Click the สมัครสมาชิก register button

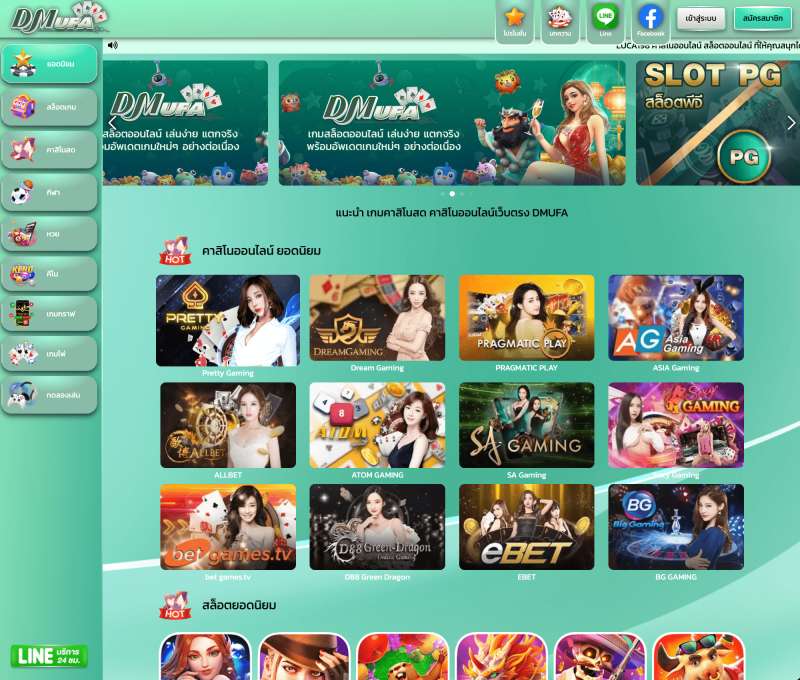click(x=762, y=18)
